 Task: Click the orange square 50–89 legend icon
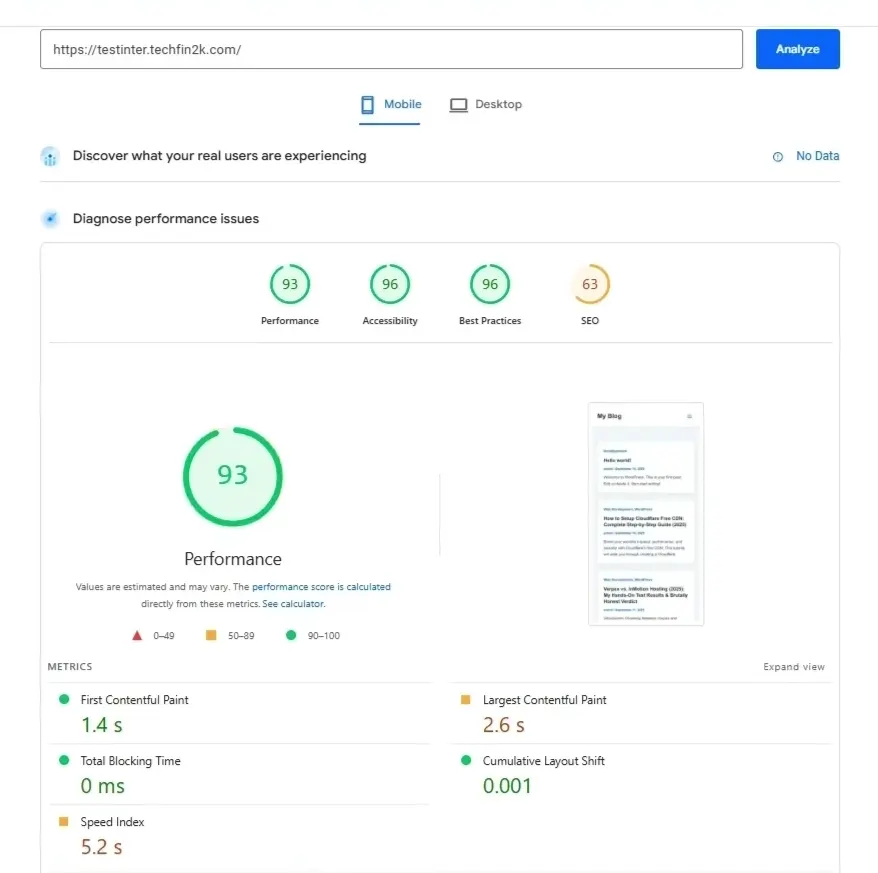point(211,635)
